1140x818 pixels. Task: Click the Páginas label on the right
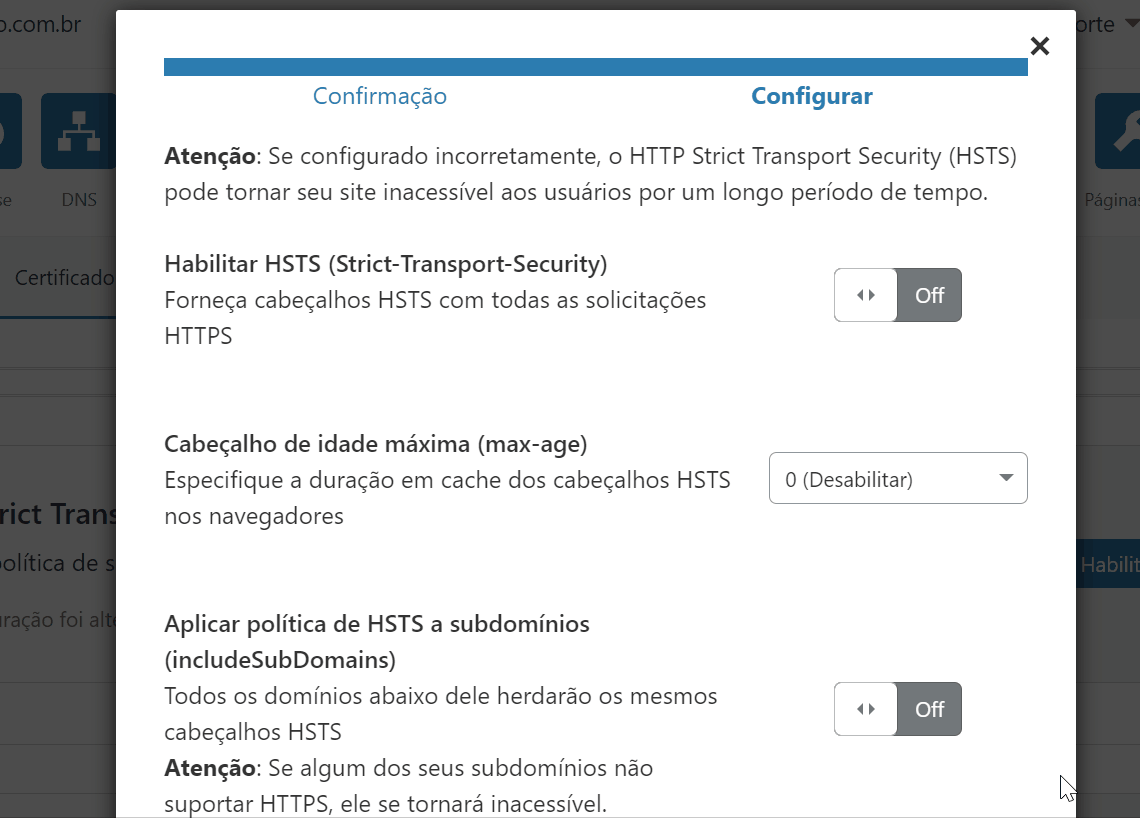pos(1112,200)
